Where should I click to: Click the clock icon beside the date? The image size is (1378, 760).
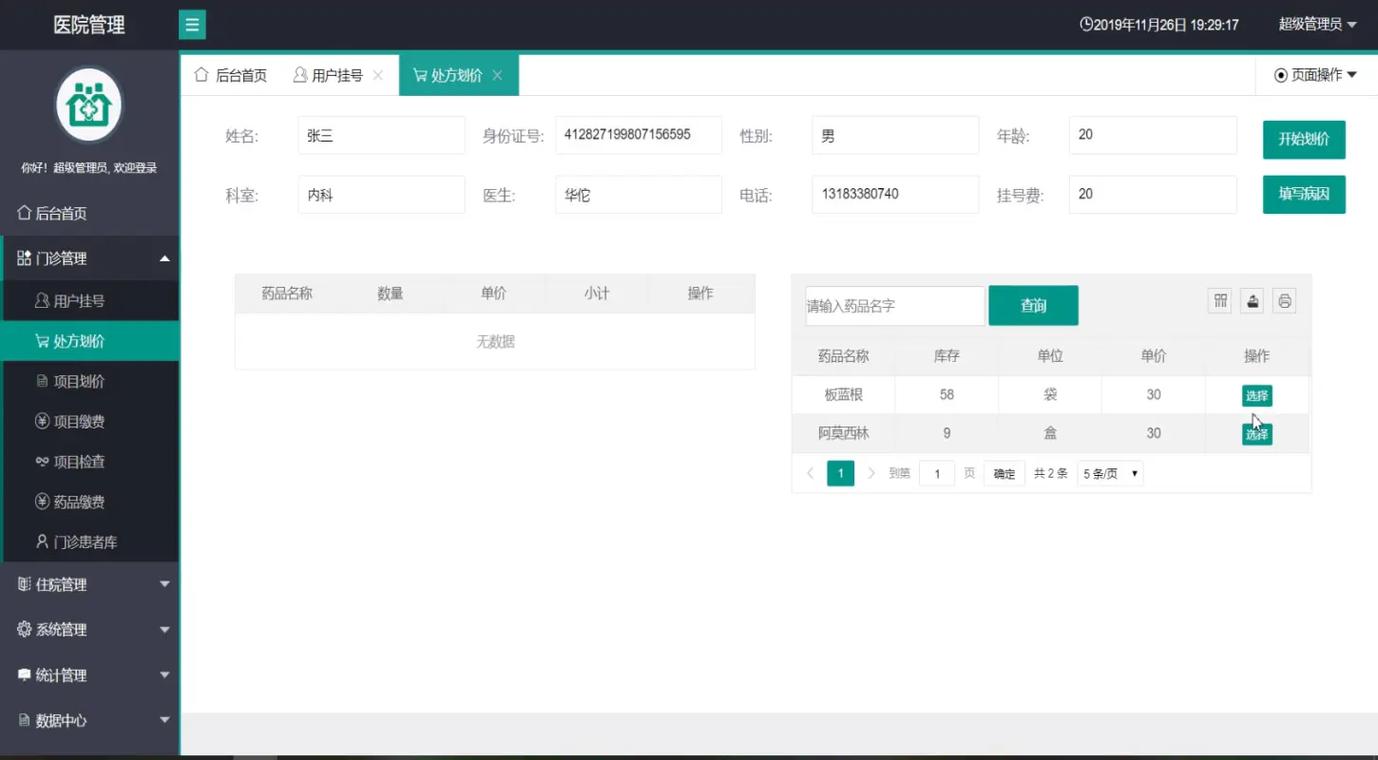(x=1085, y=24)
